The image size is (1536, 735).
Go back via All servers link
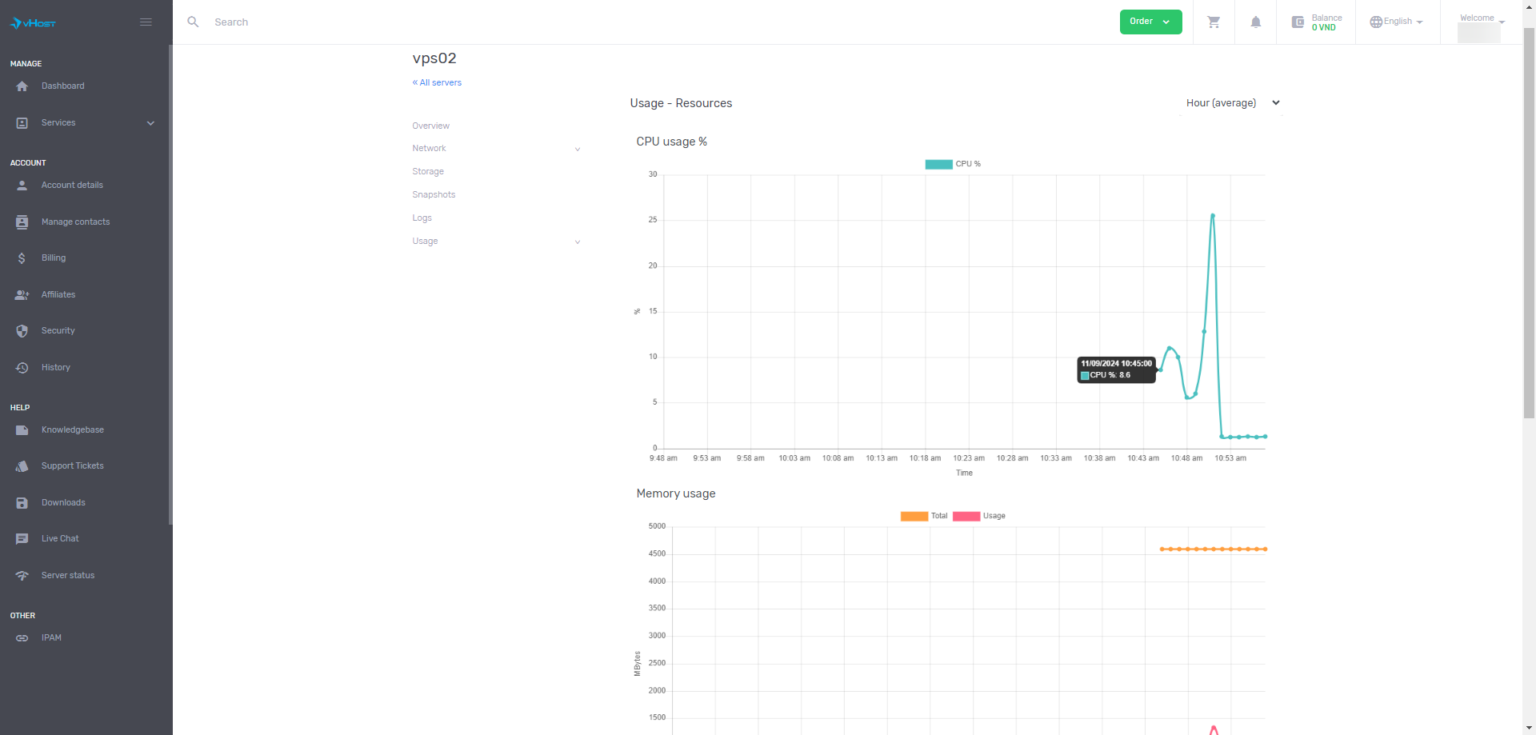[437, 83]
